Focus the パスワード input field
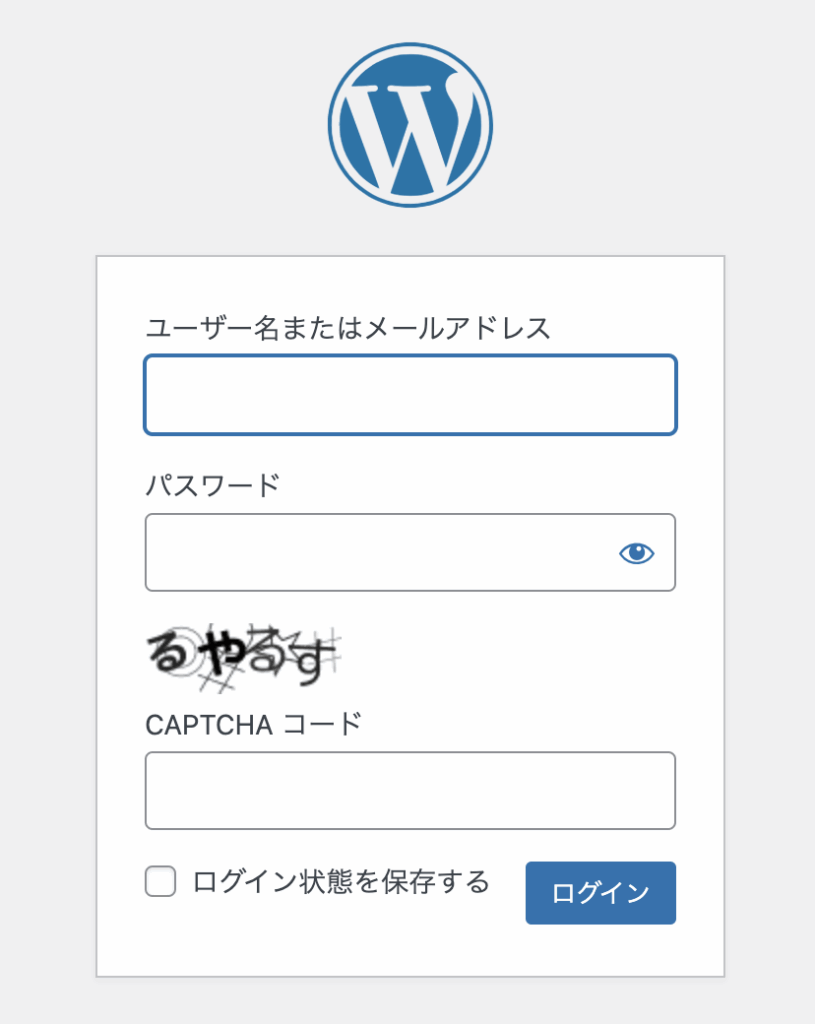The width and height of the screenshot is (815, 1024). coord(380,553)
